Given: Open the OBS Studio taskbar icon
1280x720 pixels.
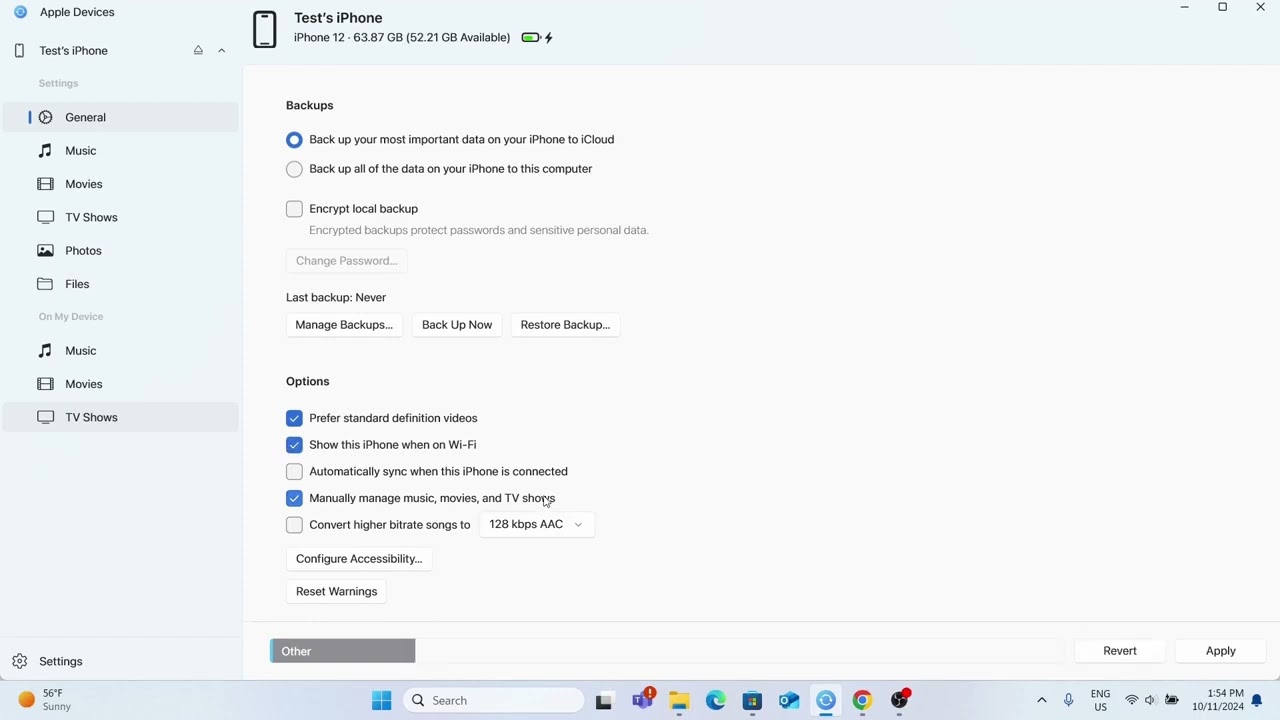Looking at the screenshot, I should (900, 701).
